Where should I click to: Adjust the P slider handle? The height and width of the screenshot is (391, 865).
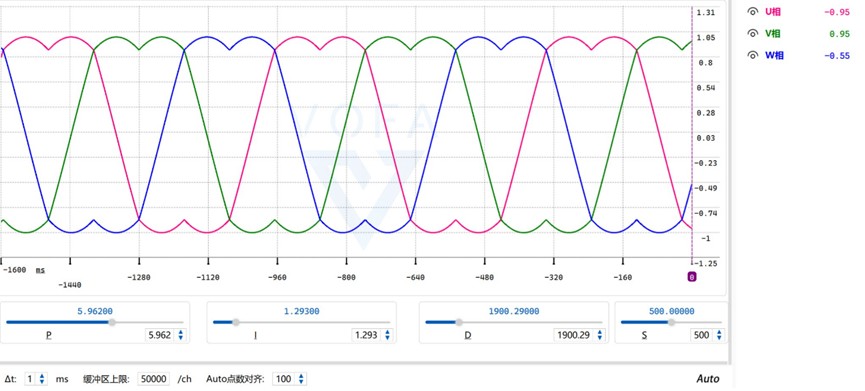click(x=112, y=323)
